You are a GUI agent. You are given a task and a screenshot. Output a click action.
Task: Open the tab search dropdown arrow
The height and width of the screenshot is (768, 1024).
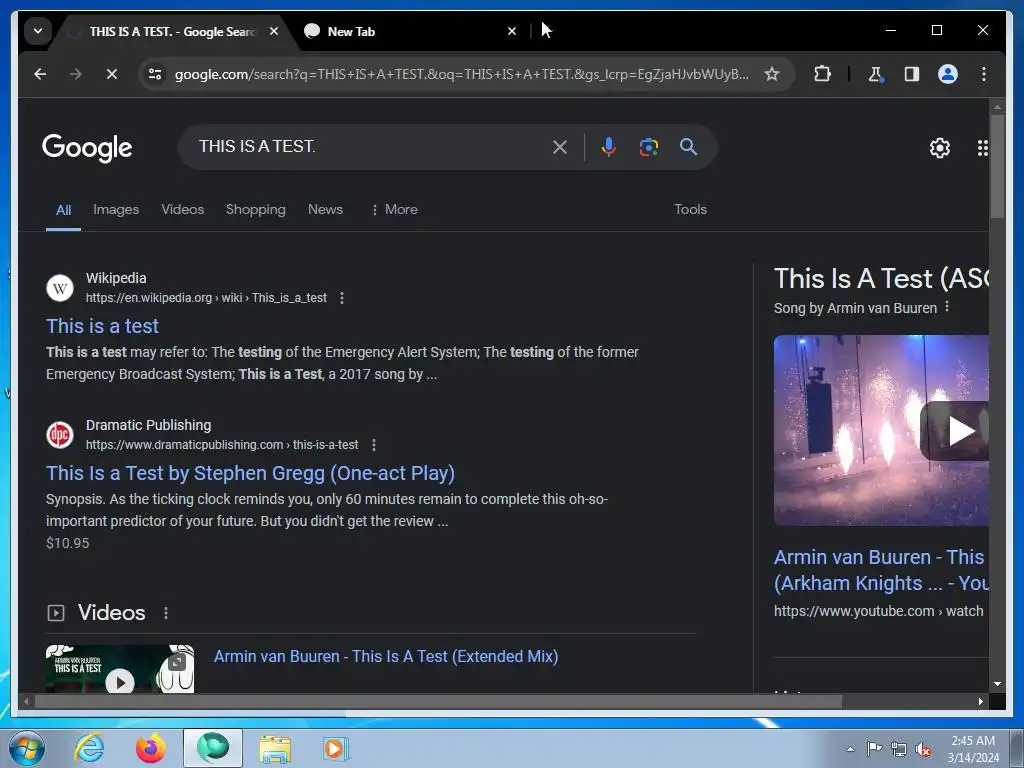pos(38,31)
